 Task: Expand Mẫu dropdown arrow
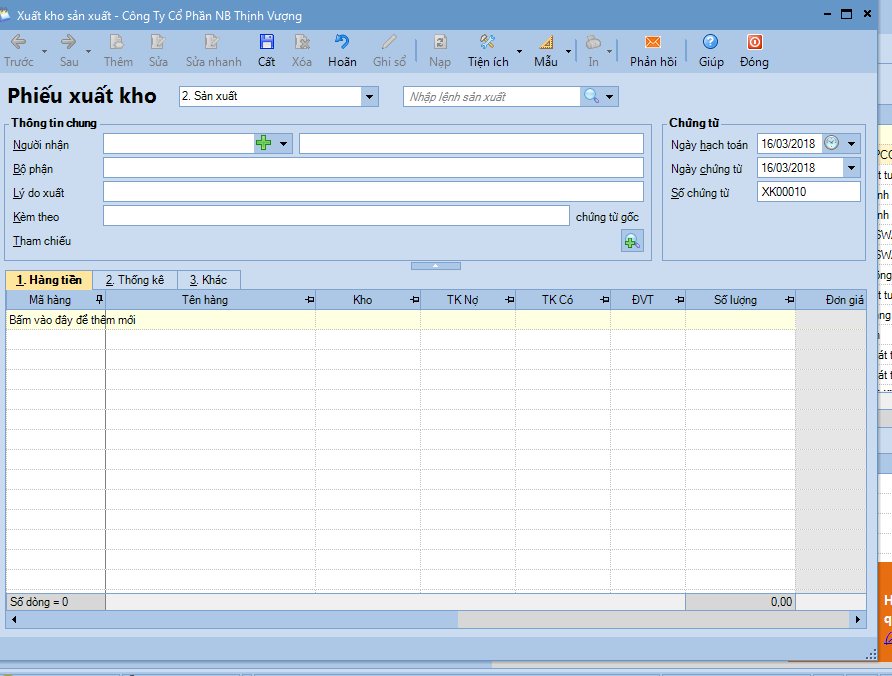pos(568,51)
